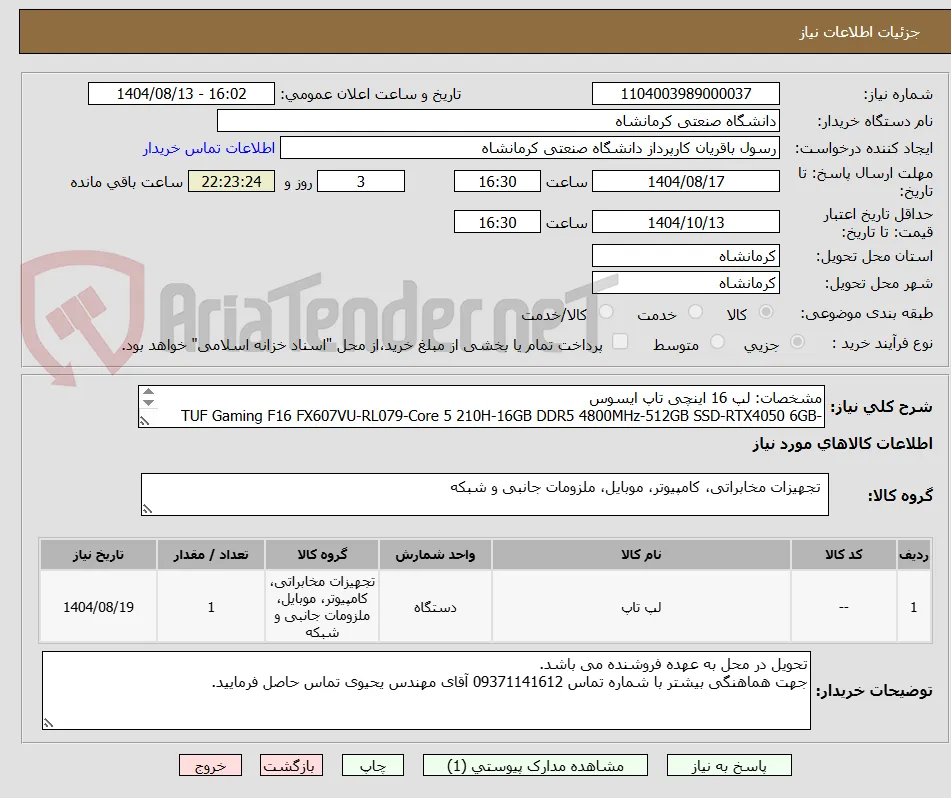
Task: Click the announcement date field 1404/08/13 - 16:02
Action: point(181,94)
